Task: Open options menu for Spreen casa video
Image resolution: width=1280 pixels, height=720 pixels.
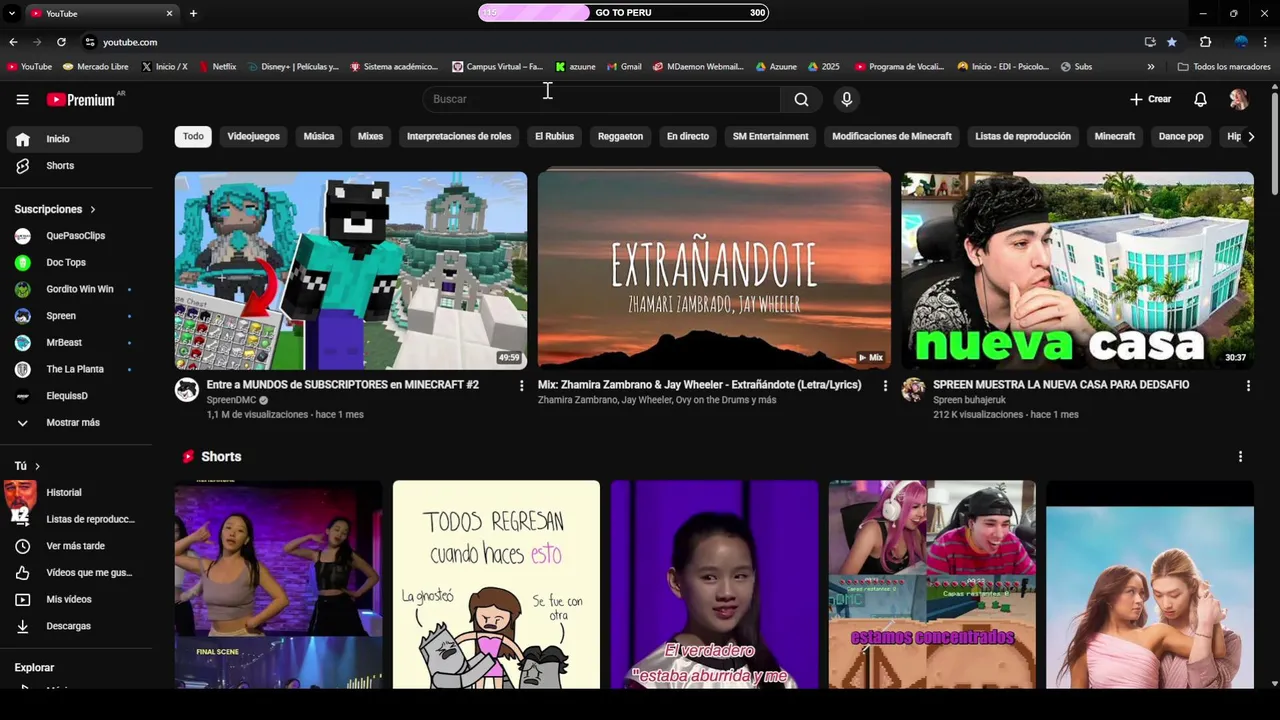Action: click(1247, 385)
